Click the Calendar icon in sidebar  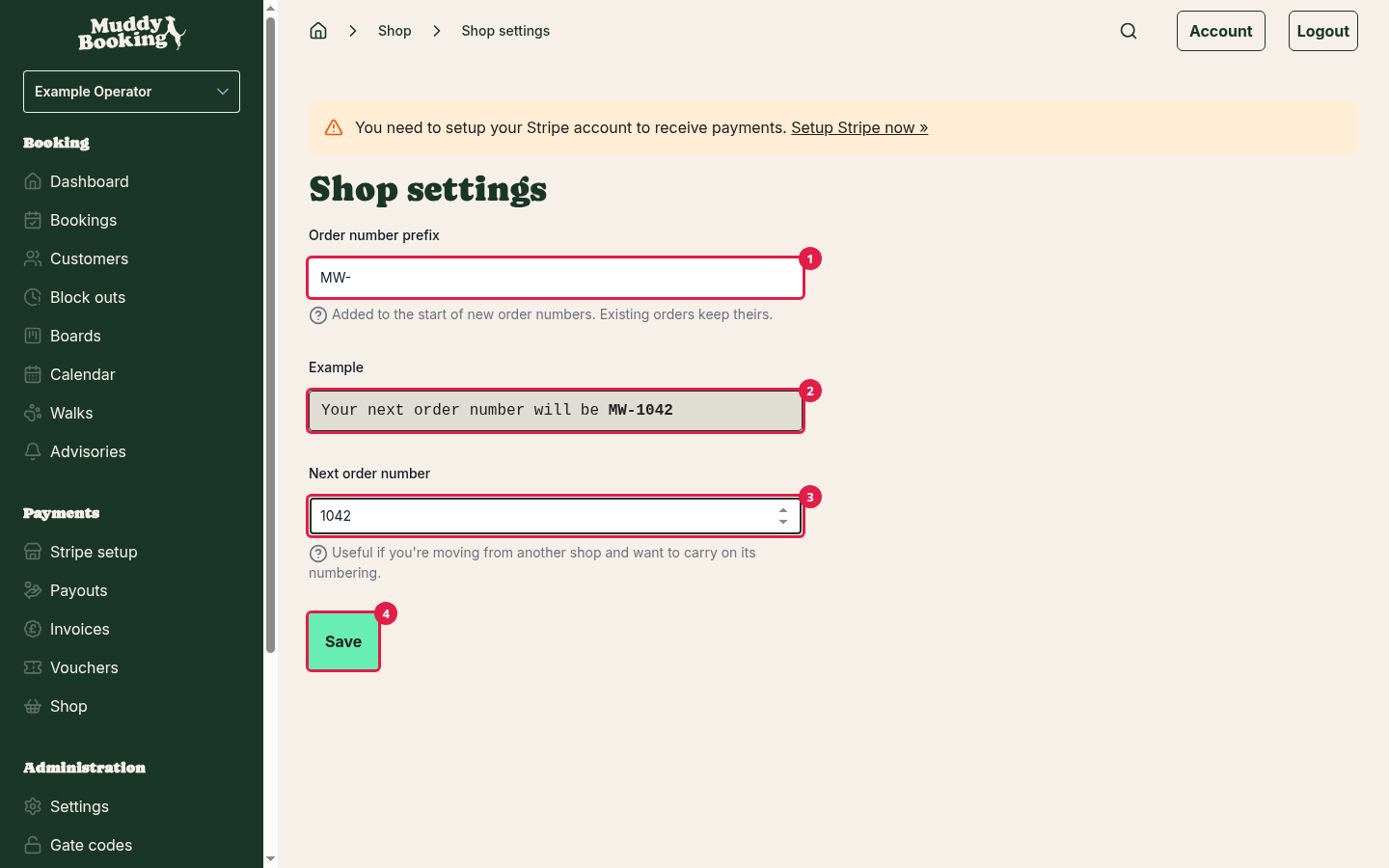pyautogui.click(x=33, y=374)
